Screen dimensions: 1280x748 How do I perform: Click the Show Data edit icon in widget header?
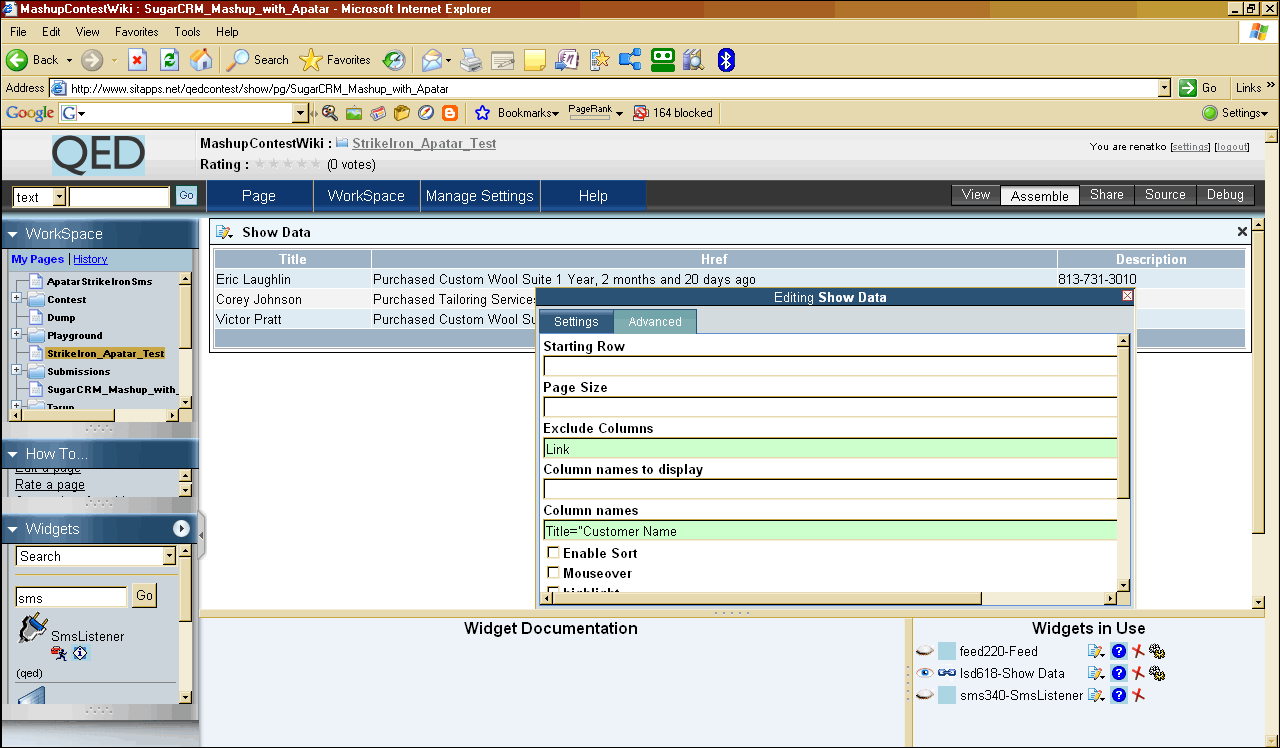[225, 232]
